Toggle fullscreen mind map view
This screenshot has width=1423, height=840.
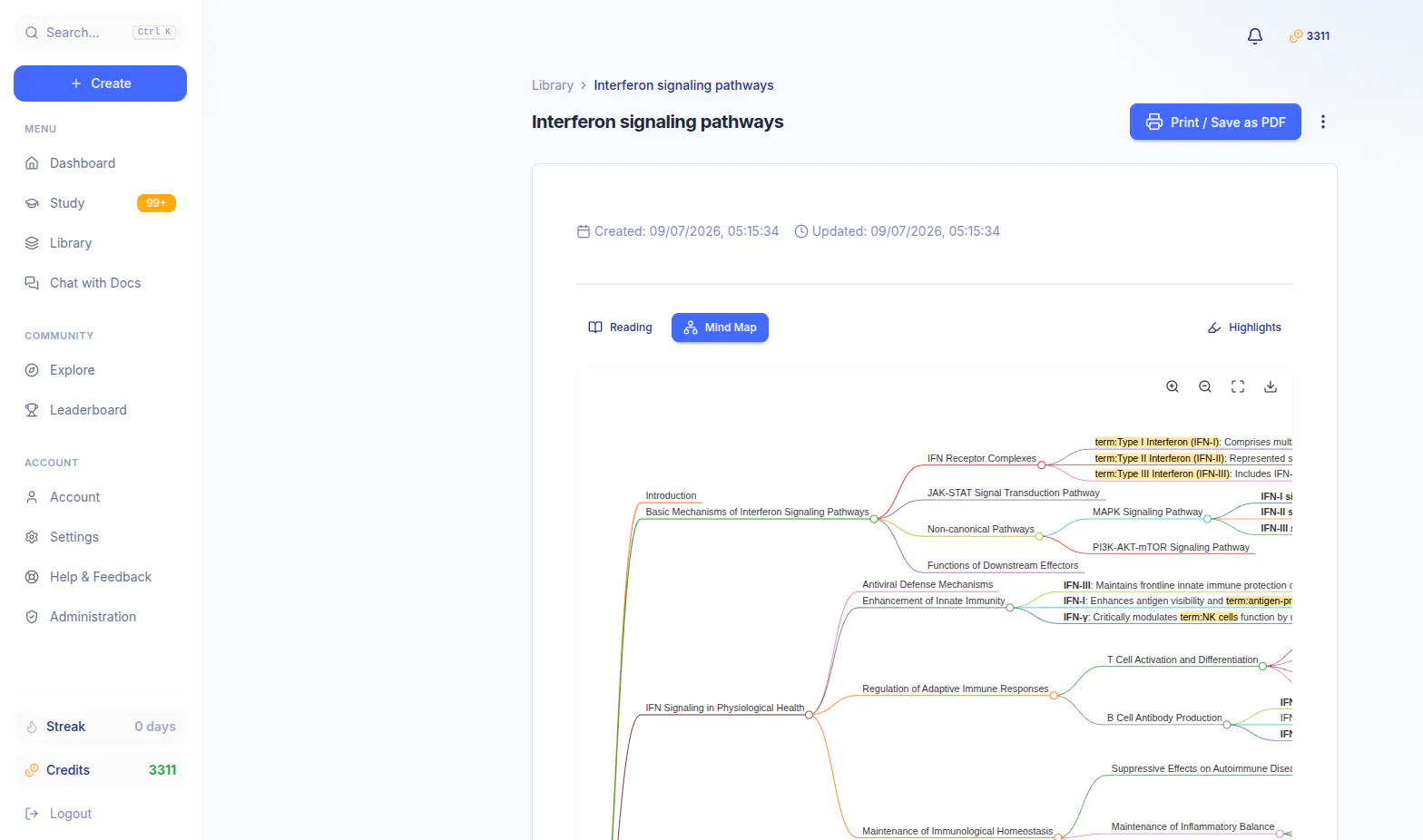coord(1238,386)
